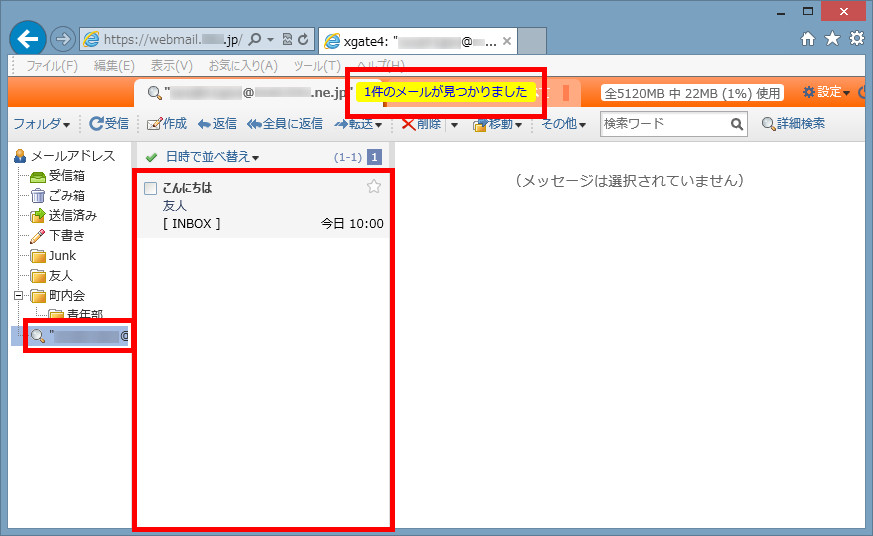
Task: Click the 返信 reply button
Action: pyautogui.click(x=217, y=124)
